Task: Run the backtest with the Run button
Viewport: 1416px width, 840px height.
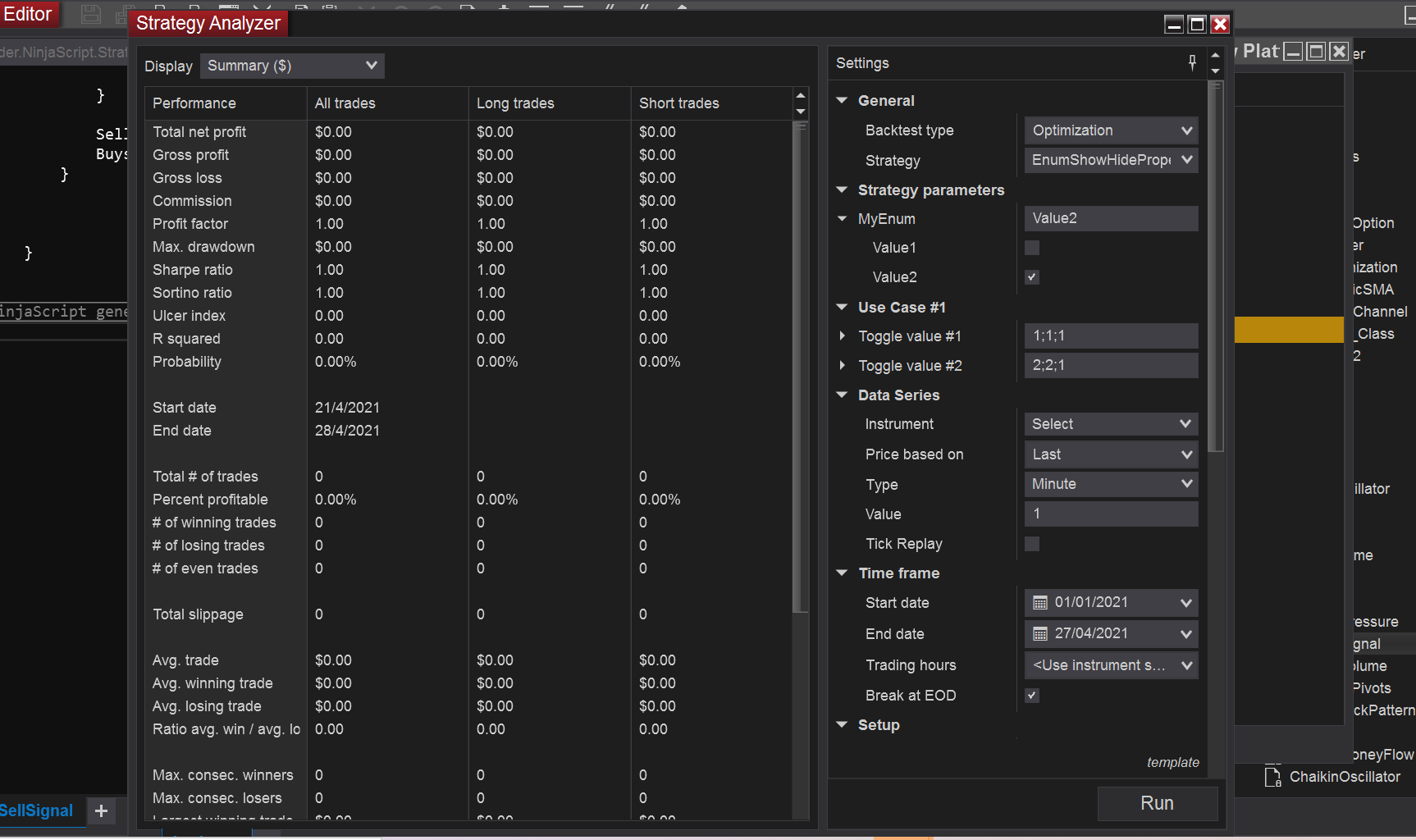Action: click(x=1158, y=804)
